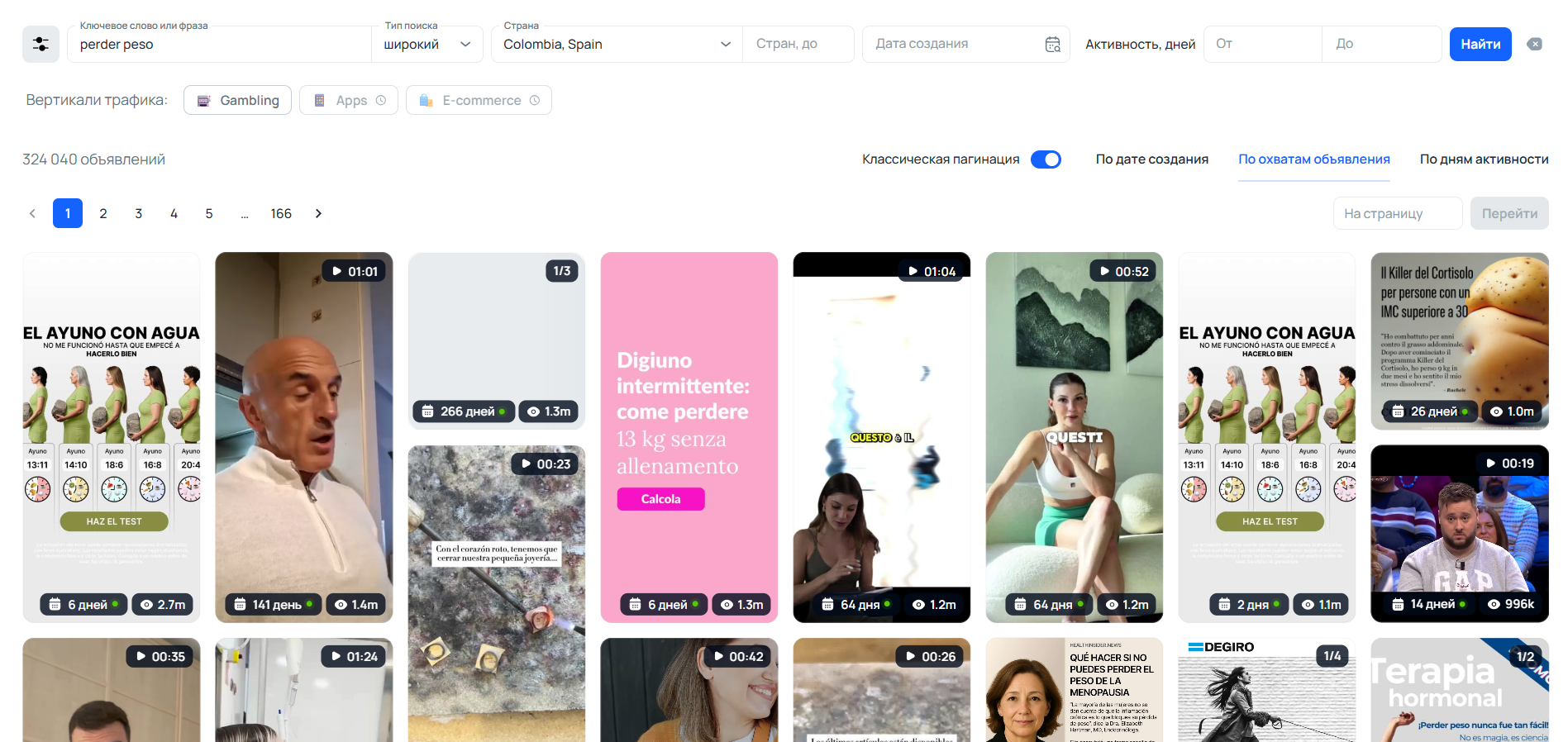
Task: Select the Gambling traffic vertical
Action: tap(237, 100)
